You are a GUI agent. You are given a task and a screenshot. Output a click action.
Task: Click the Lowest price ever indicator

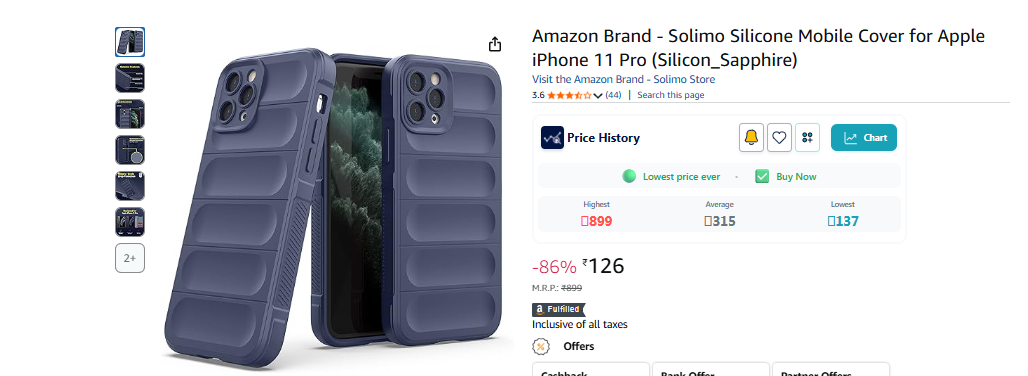671,176
